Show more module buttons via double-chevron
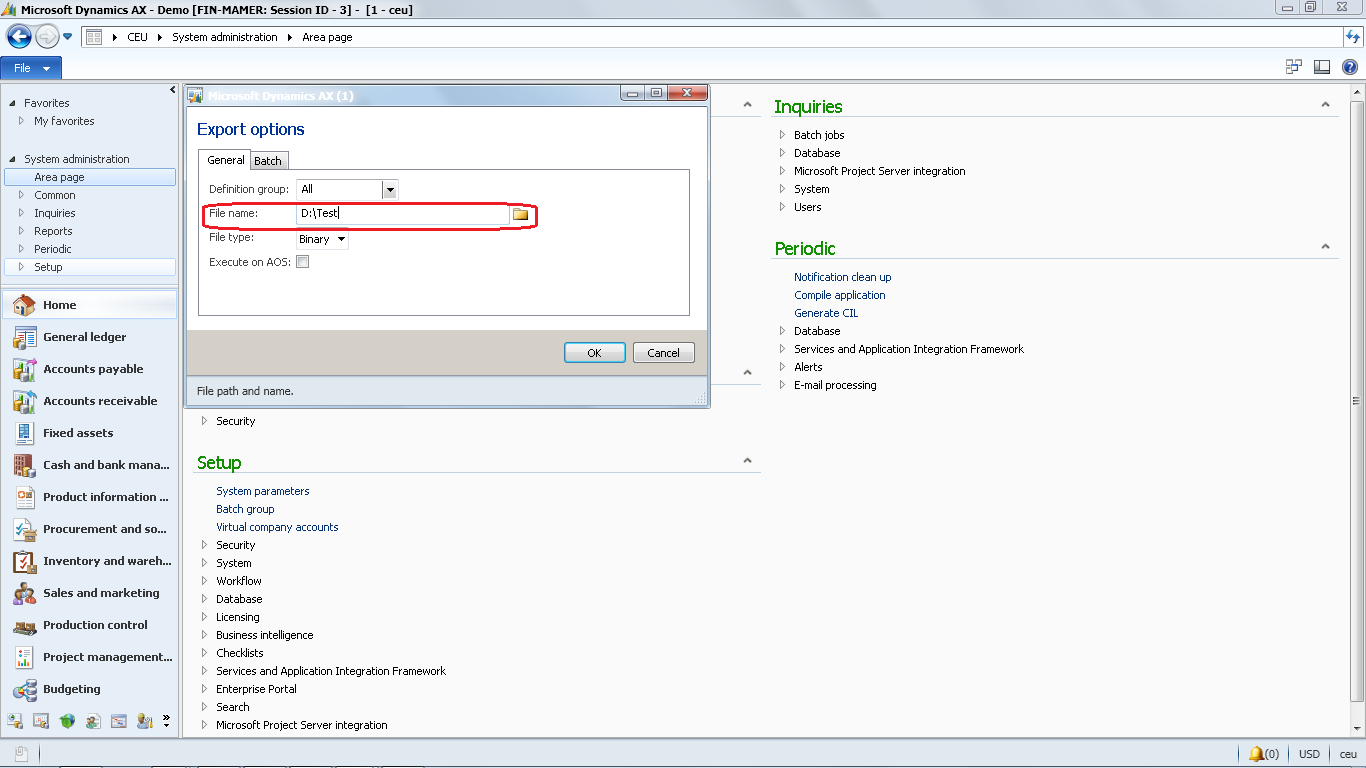This screenshot has width=1366, height=768. point(166,720)
